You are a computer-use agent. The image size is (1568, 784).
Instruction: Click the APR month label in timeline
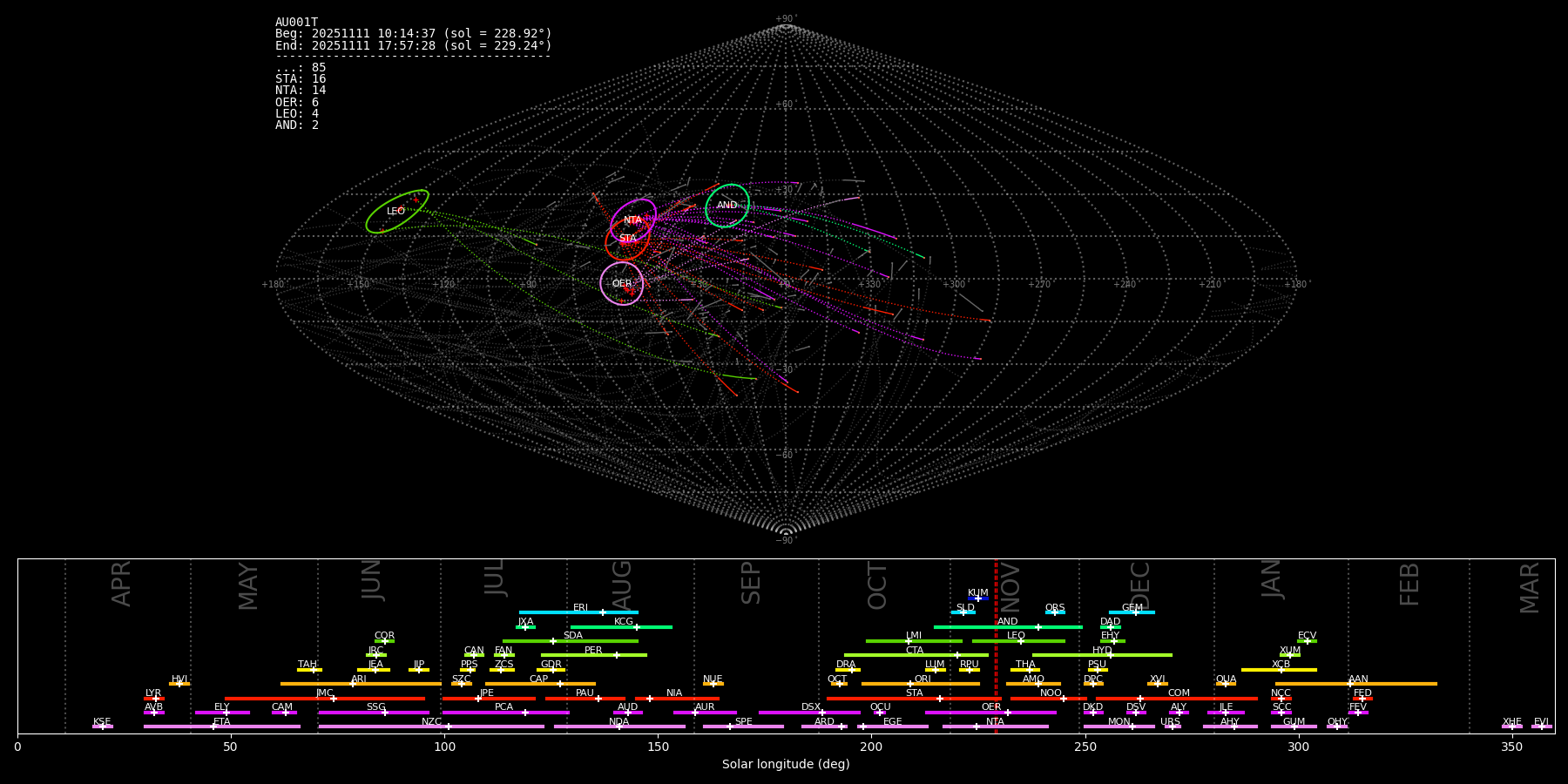pos(122,584)
